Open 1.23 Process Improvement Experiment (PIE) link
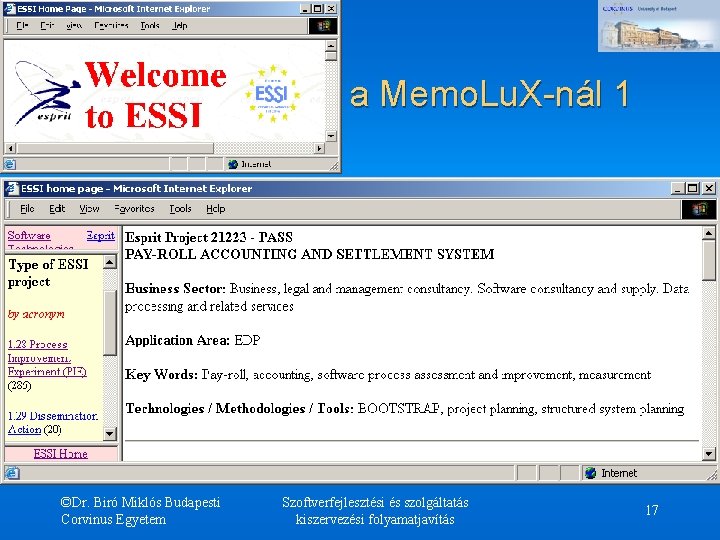The width and height of the screenshot is (720, 540). (x=47, y=358)
